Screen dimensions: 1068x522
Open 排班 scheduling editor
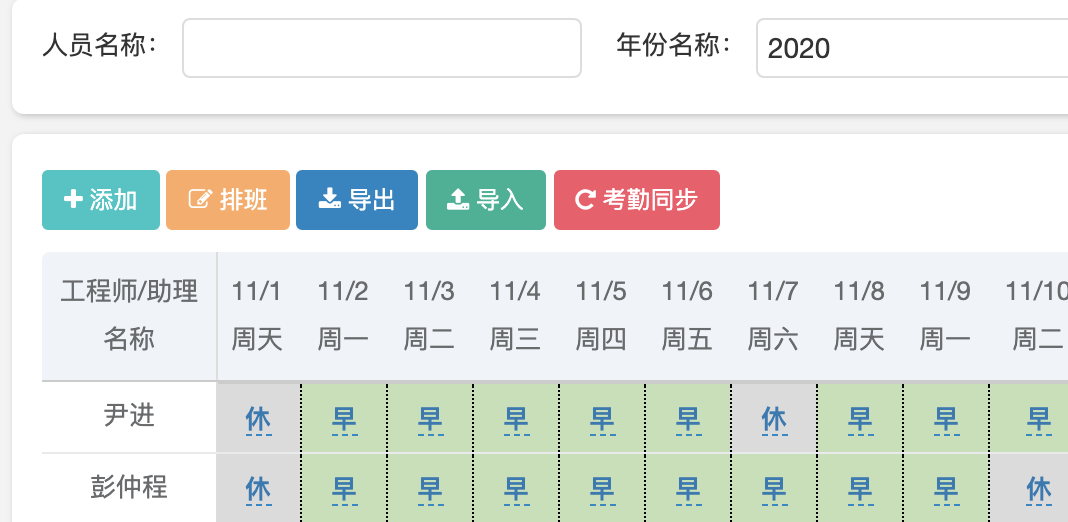point(228,200)
